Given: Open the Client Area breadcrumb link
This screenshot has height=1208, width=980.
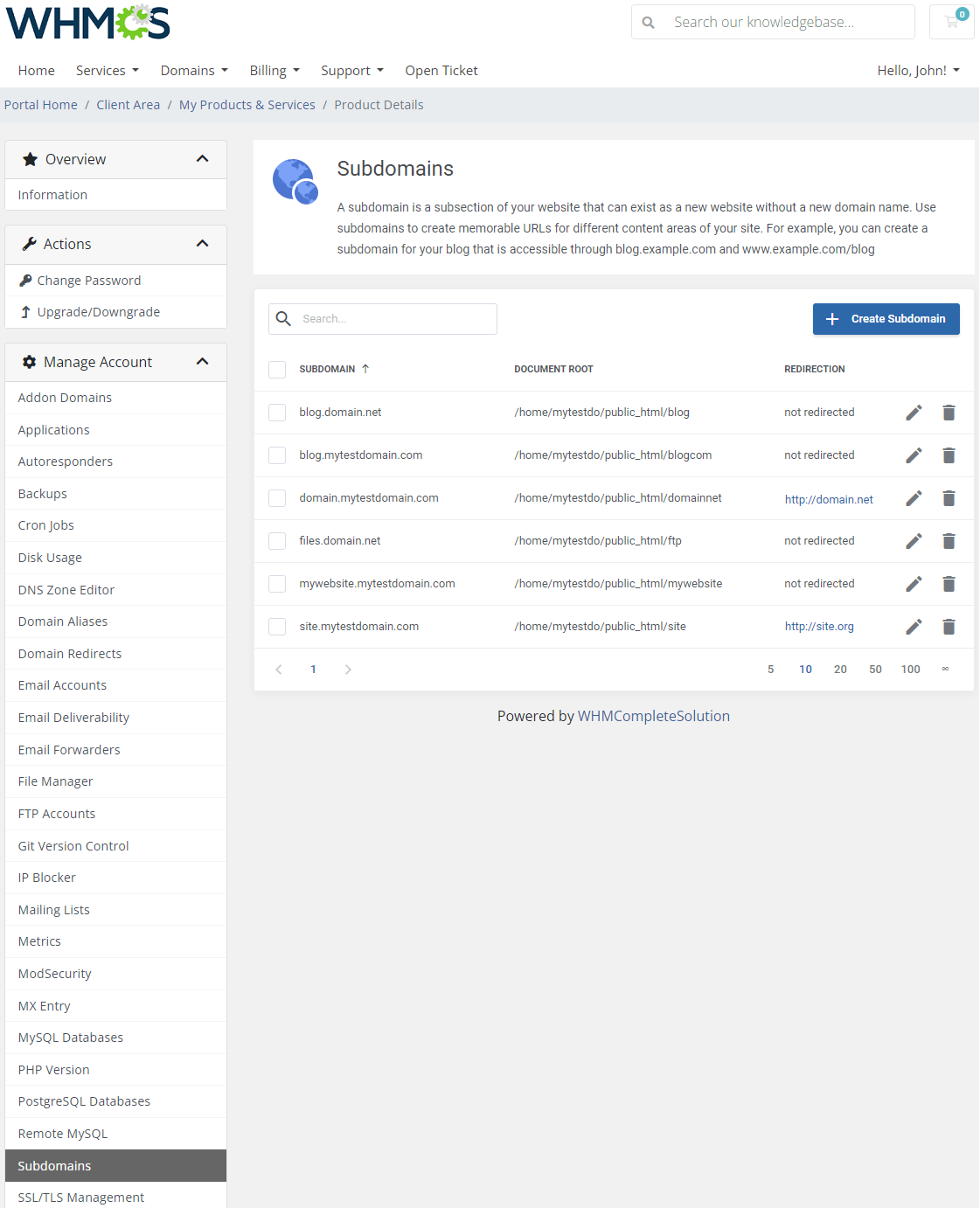Looking at the screenshot, I should [129, 105].
